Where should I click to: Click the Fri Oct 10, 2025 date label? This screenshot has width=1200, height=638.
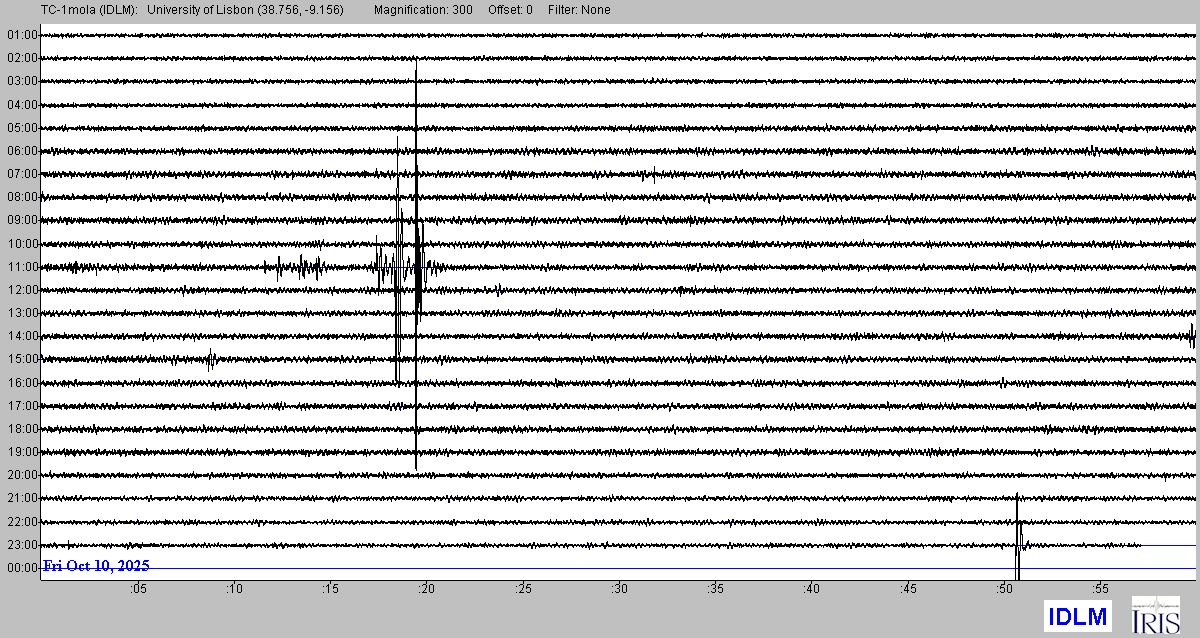click(x=96, y=566)
